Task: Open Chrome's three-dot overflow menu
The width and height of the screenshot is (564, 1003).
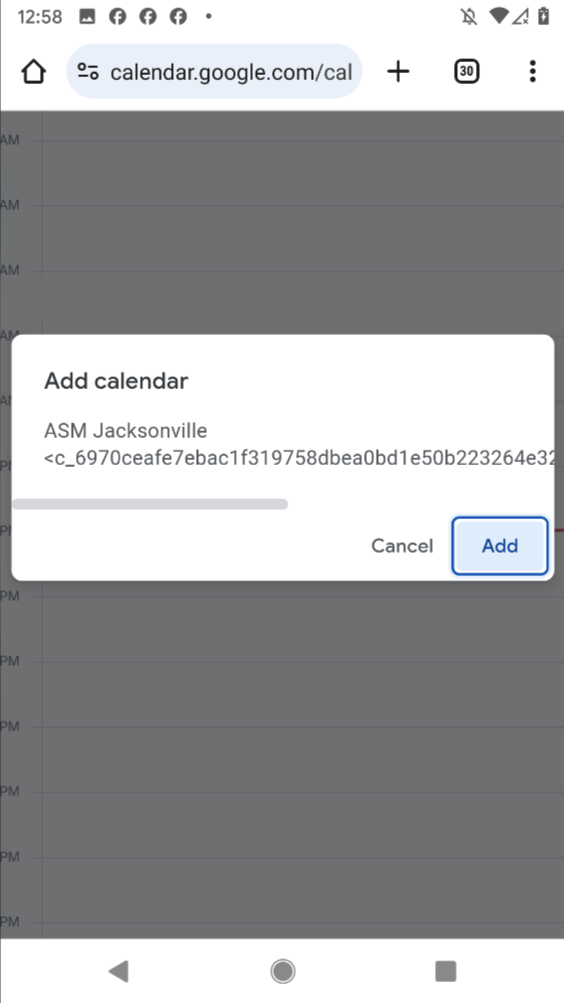Action: pos(532,71)
